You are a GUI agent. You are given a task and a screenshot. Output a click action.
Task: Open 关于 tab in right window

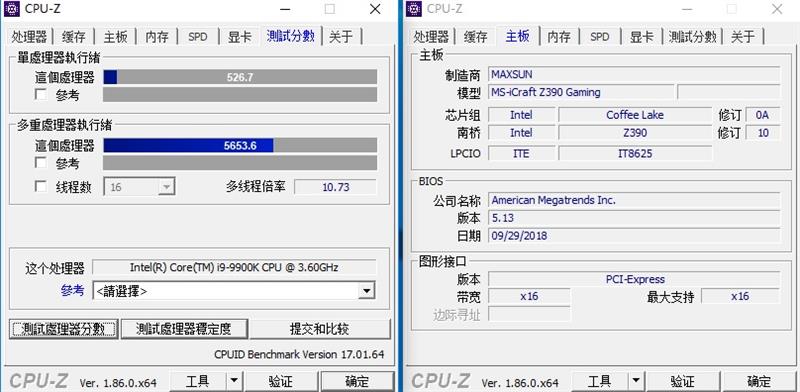[743, 37]
